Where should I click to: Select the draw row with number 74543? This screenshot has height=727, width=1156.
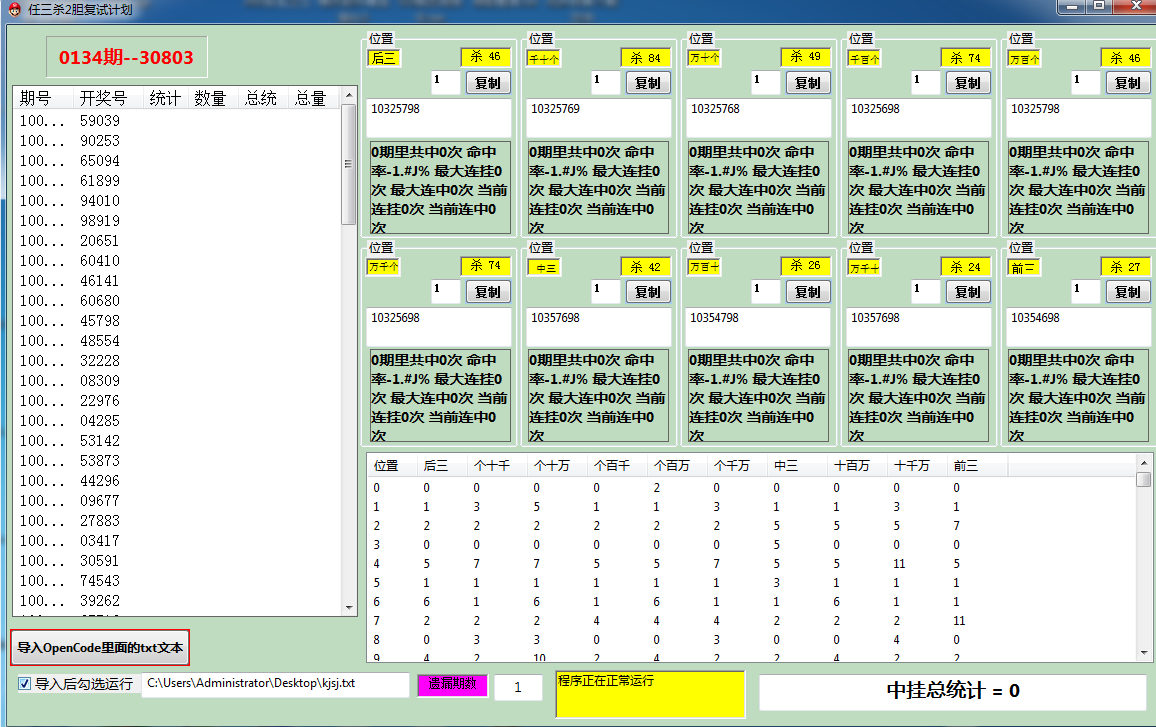pos(100,581)
